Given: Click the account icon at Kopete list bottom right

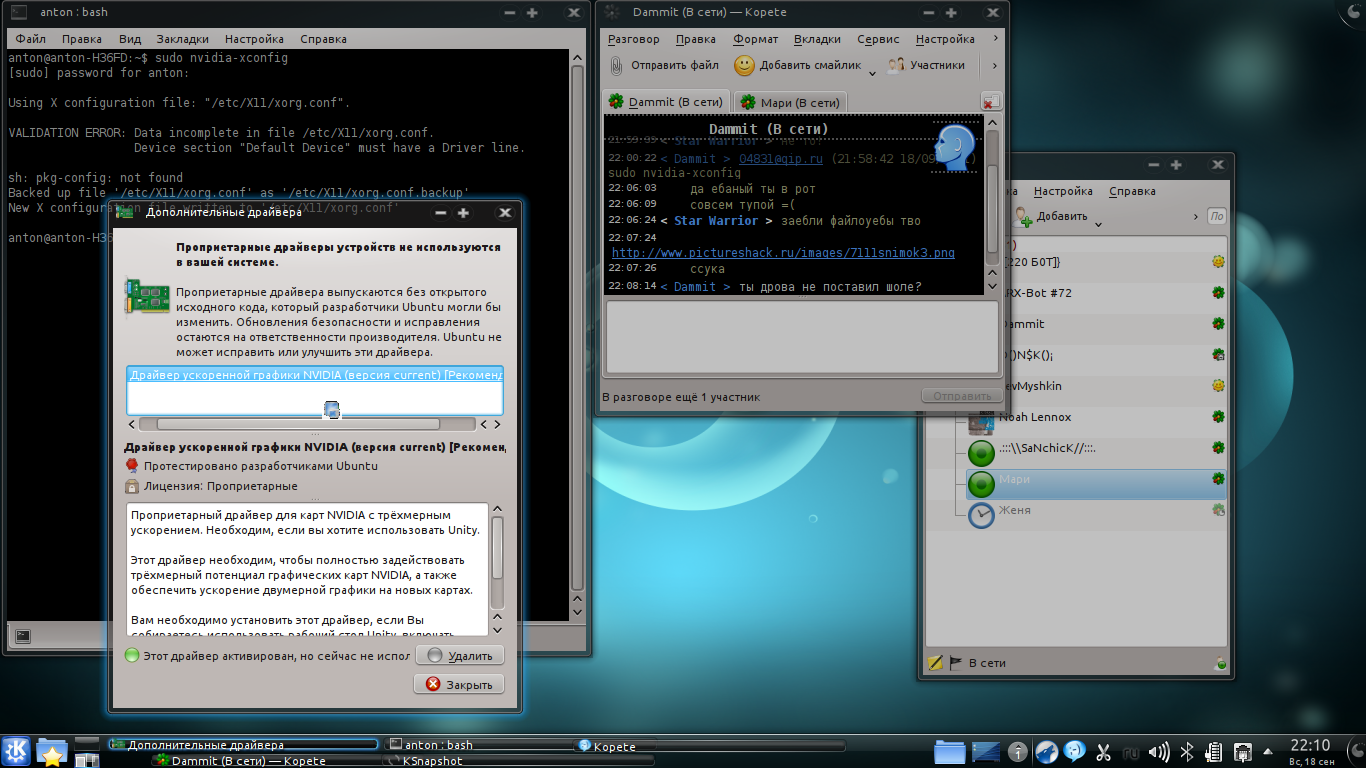Looking at the screenshot, I should click(1220, 663).
